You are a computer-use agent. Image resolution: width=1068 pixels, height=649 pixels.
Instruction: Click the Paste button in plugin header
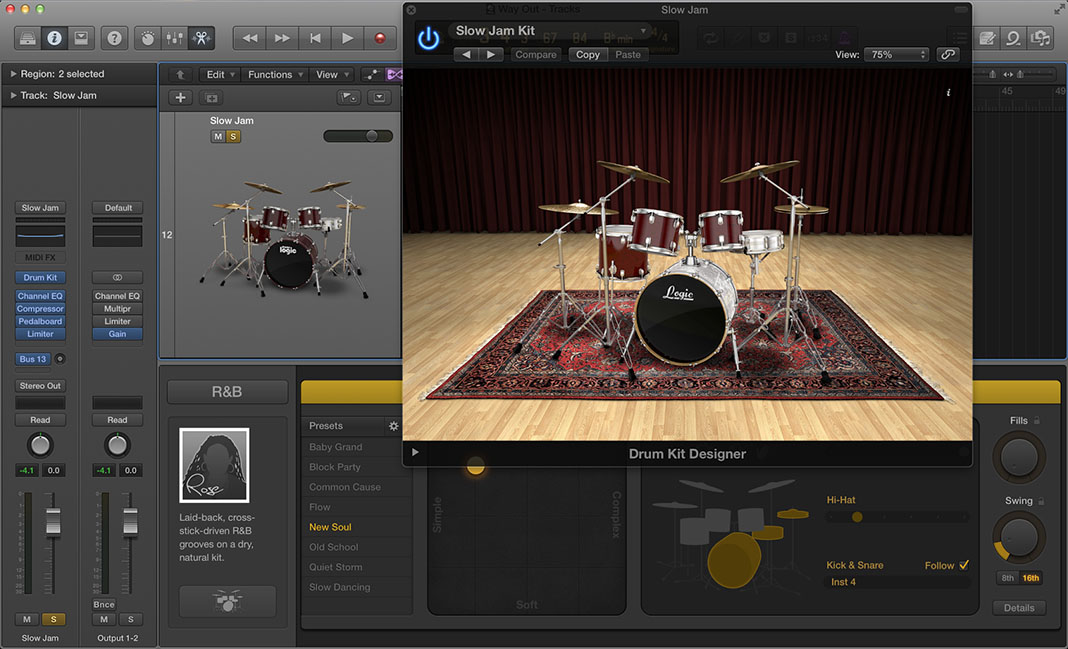[x=628, y=54]
